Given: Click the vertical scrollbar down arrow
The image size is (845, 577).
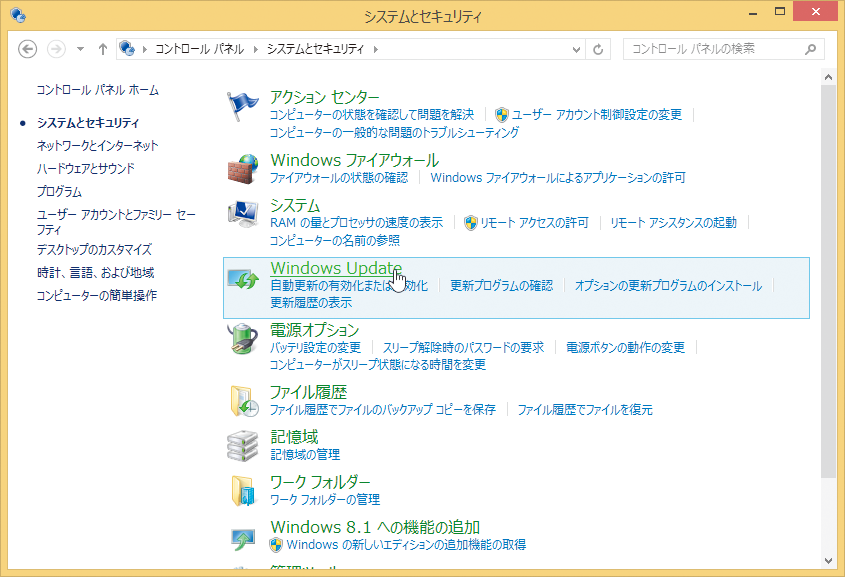Looking at the screenshot, I should pos(828,560).
